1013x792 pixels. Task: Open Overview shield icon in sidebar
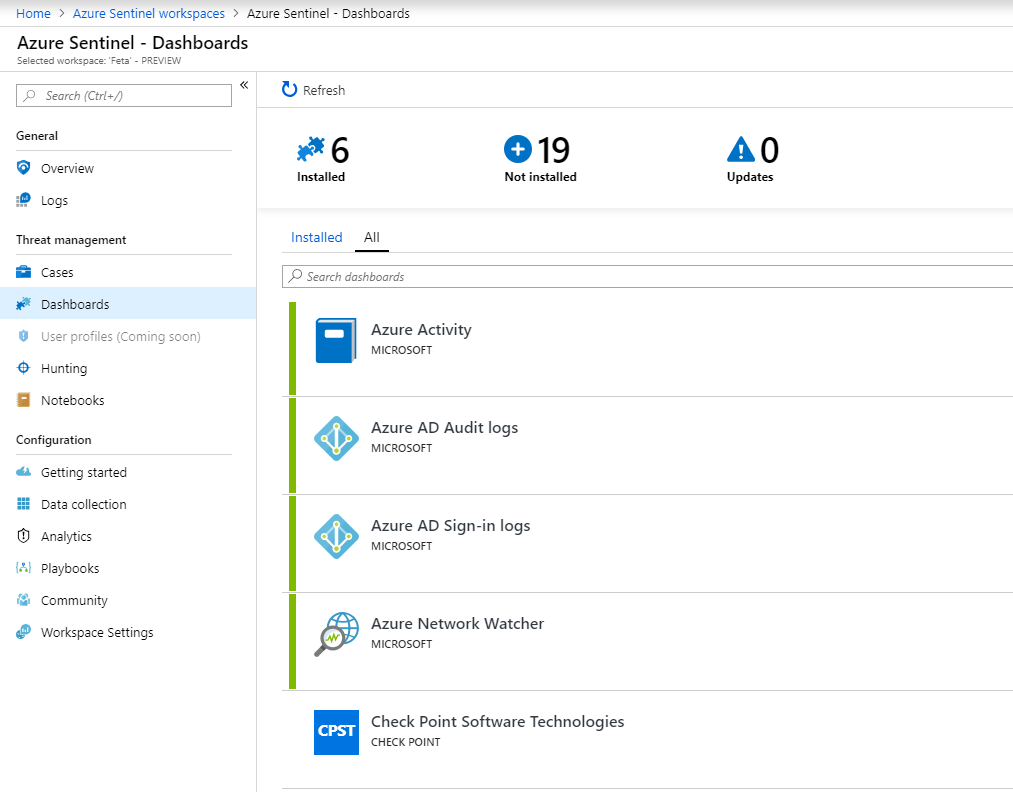click(x=24, y=168)
